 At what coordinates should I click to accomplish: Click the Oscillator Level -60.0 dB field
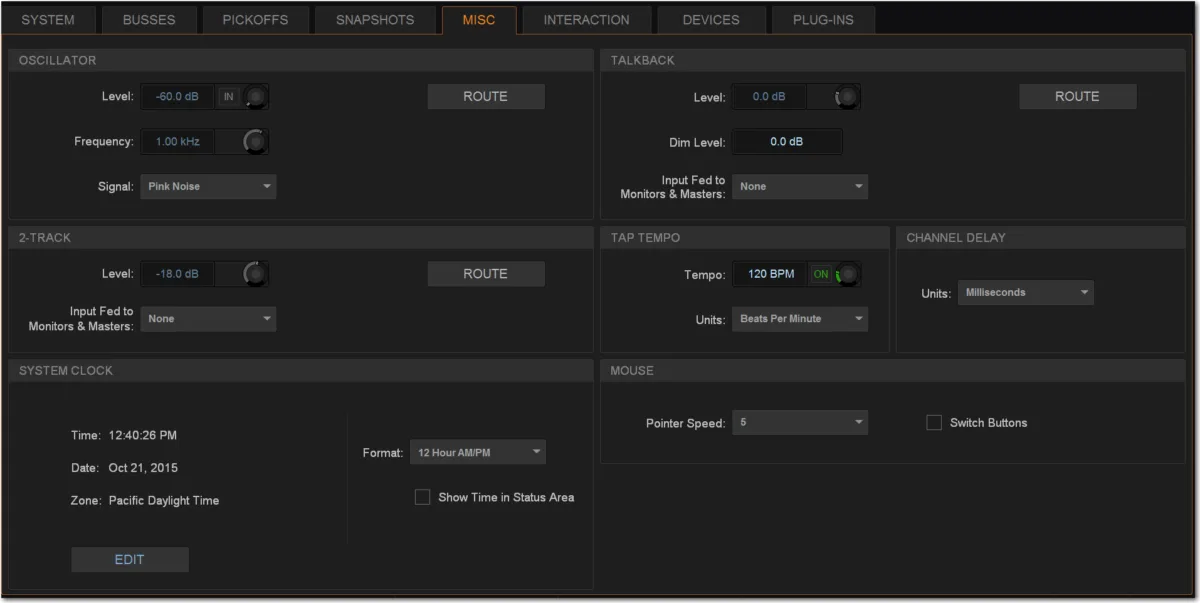177,97
